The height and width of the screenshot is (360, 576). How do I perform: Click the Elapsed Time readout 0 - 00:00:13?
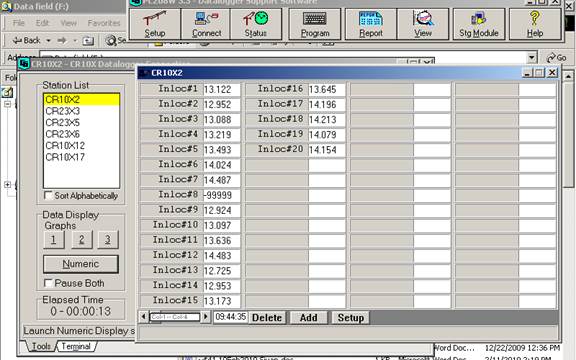pos(81,312)
